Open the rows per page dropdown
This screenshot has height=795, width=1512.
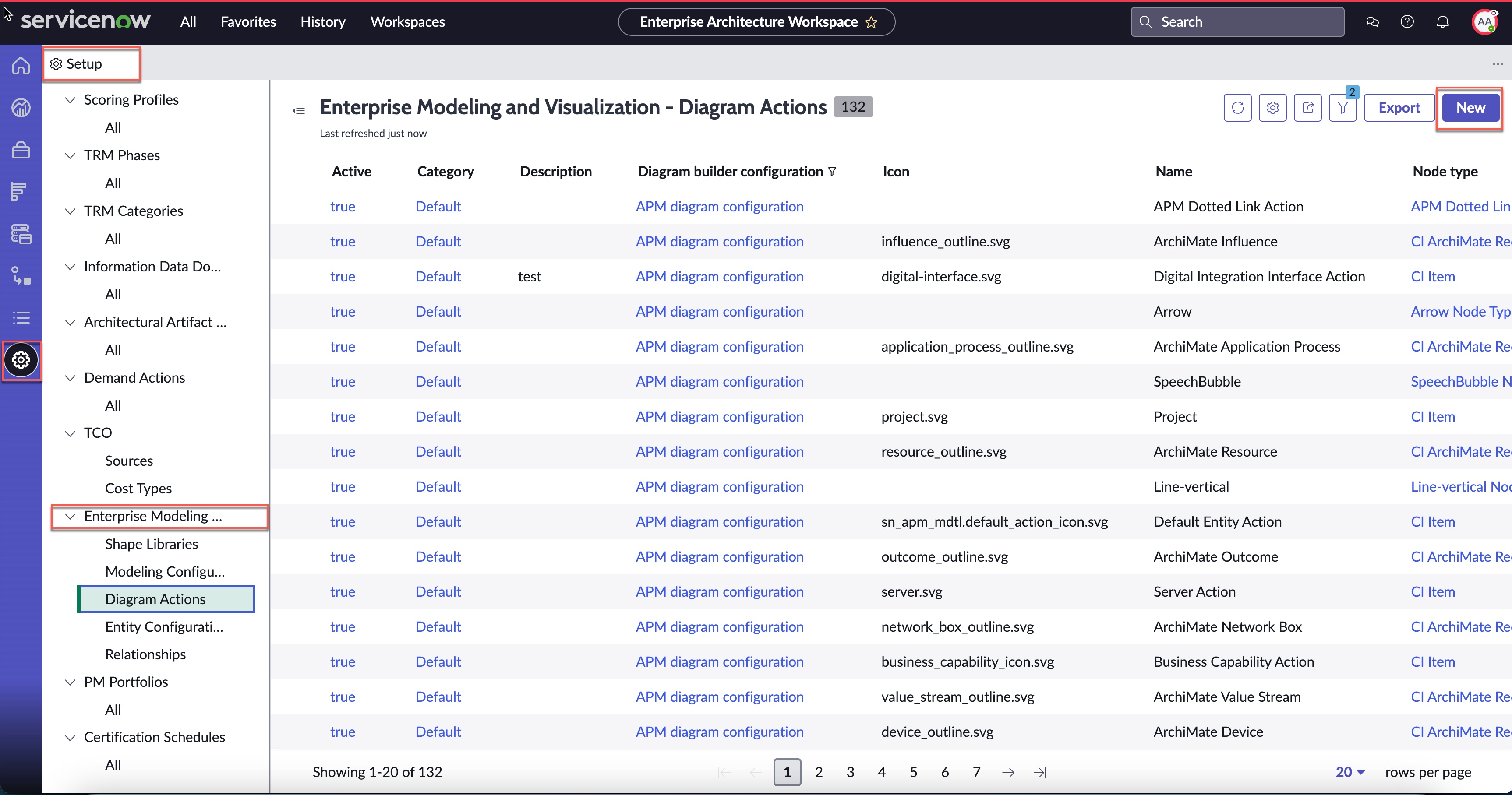click(1350, 772)
